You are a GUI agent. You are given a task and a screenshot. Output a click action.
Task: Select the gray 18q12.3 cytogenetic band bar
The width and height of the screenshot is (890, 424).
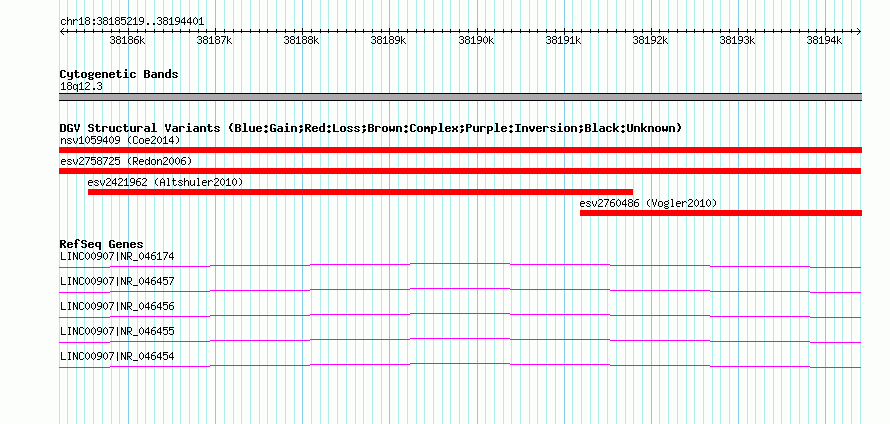(460, 97)
